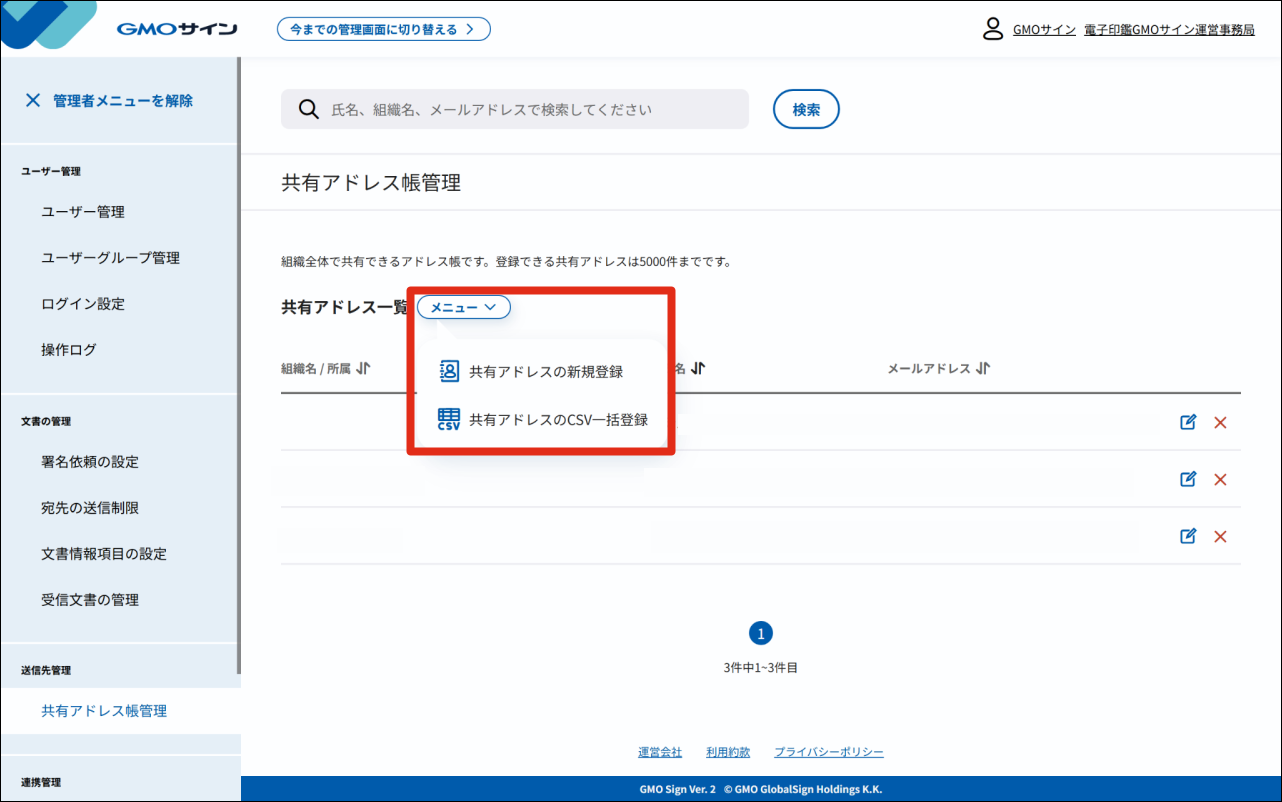1282x802 pixels.
Task: Choose 共有アドレスのCSV一括登録 menu option
Action: 557,420
